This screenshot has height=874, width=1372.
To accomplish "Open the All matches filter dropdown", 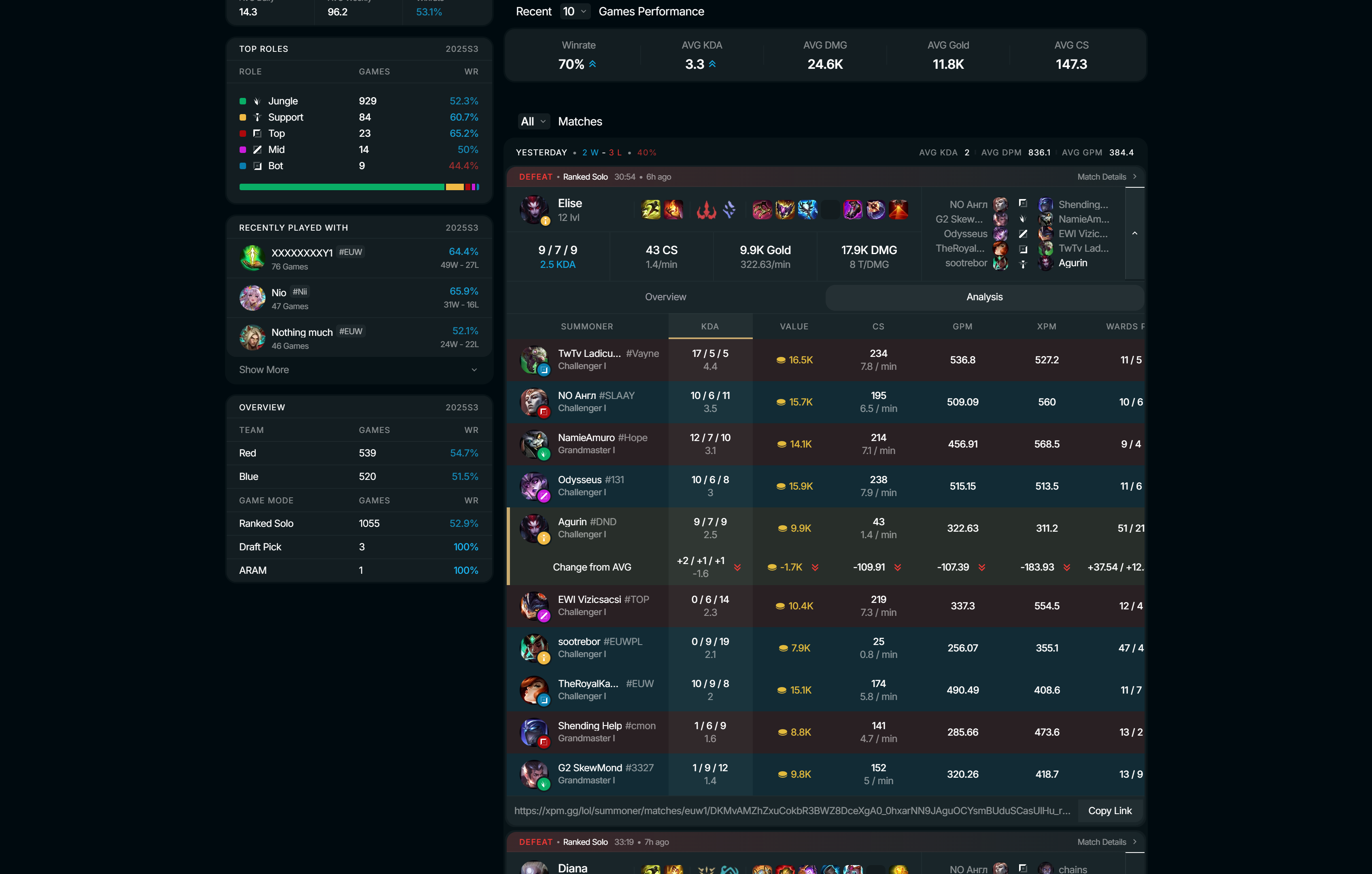I will [x=533, y=121].
